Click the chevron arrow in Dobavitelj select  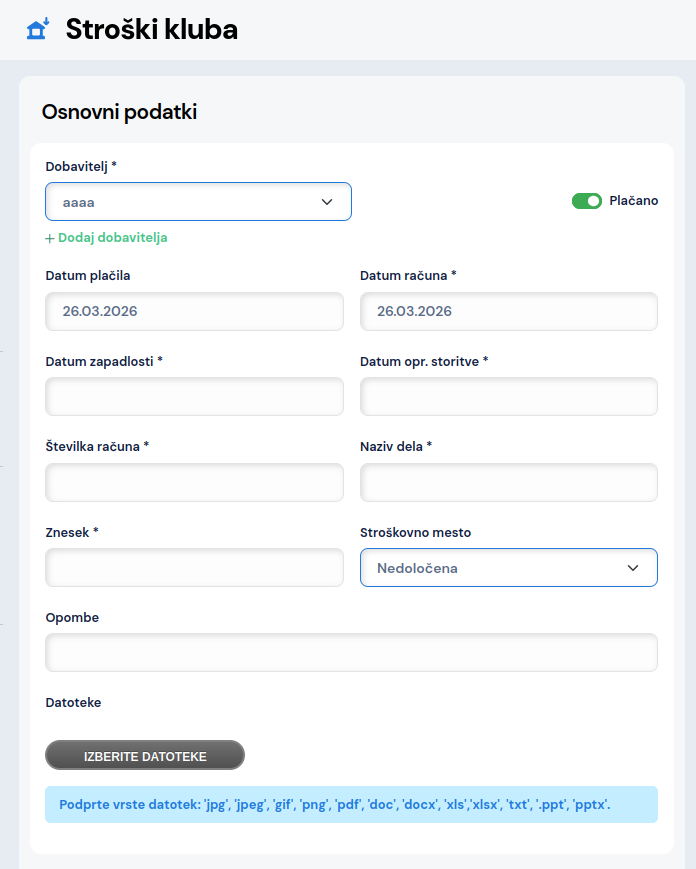(x=327, y=201)
